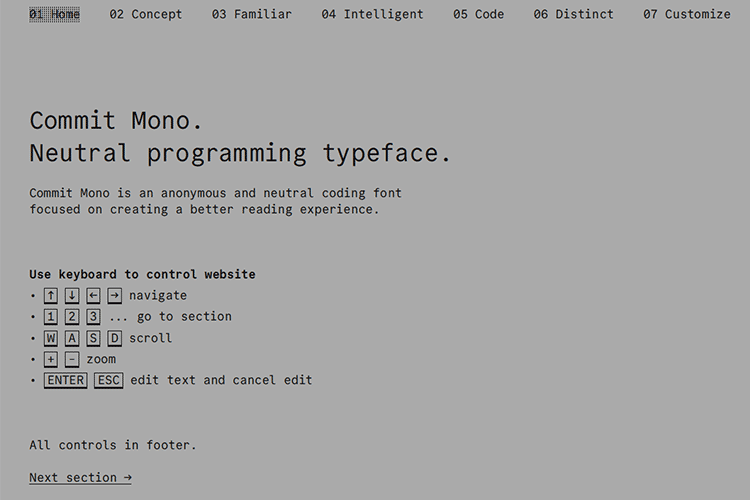Image resolution: width=750 pixels, height=500 pixels.
Task: Go to 05 Code section
Action: [478, 15]
